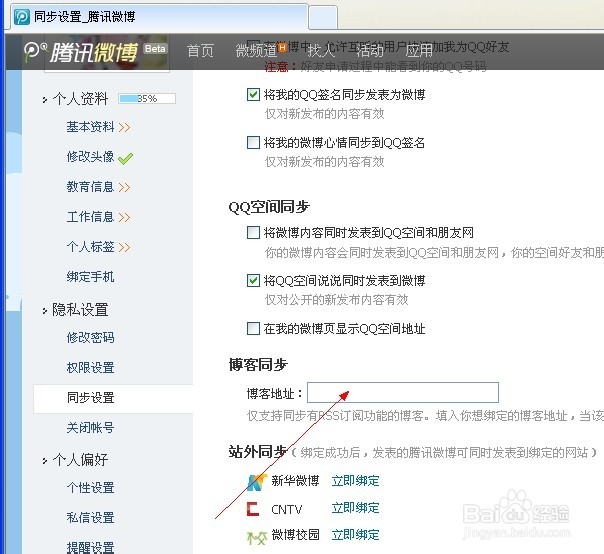Click the arrows icon beside 工作信息
Image resolution: width=604 pixels, height=554 pixels.
pyautogui.click(x=124, y=217)
